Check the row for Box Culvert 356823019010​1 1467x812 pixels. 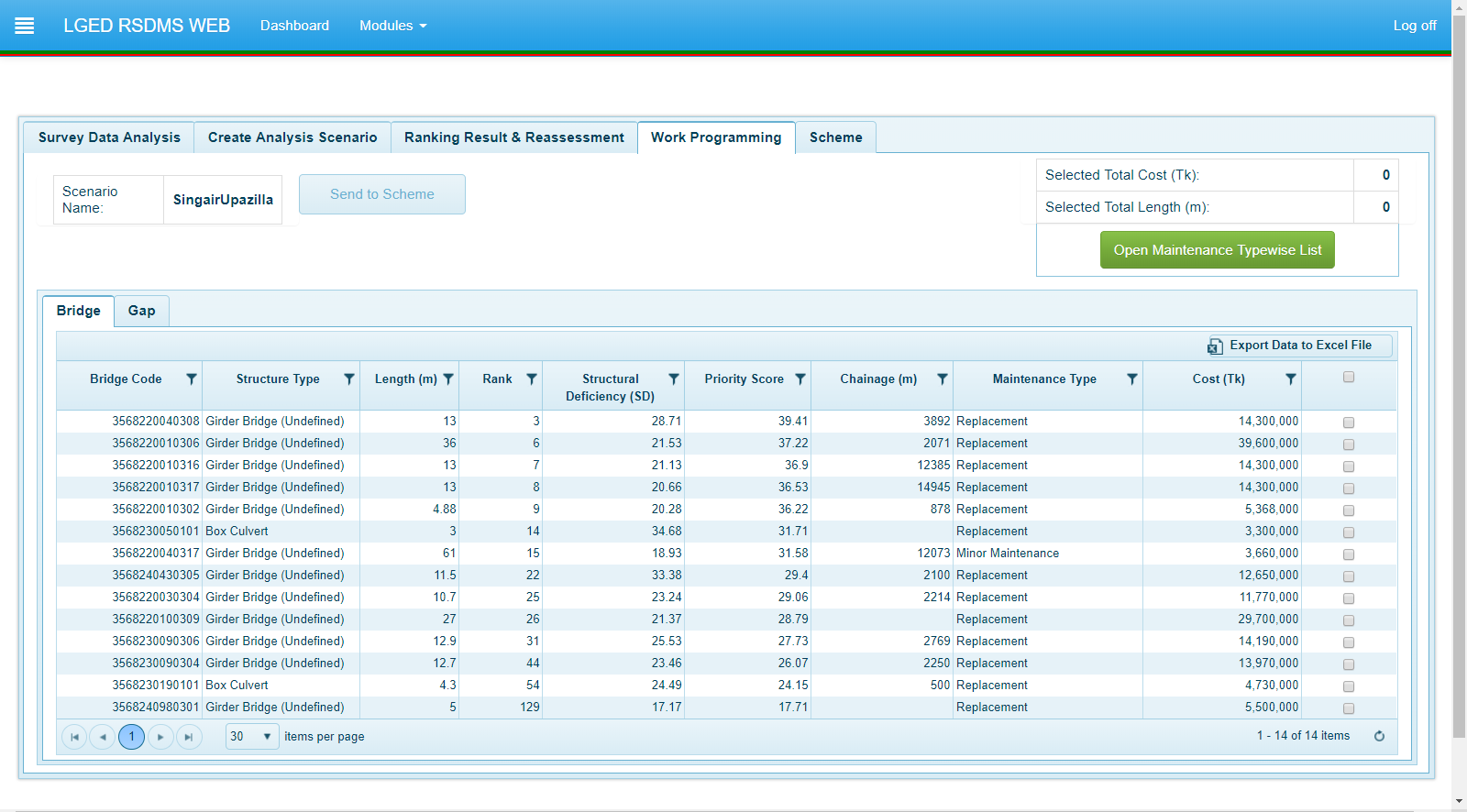[1349, 686]
